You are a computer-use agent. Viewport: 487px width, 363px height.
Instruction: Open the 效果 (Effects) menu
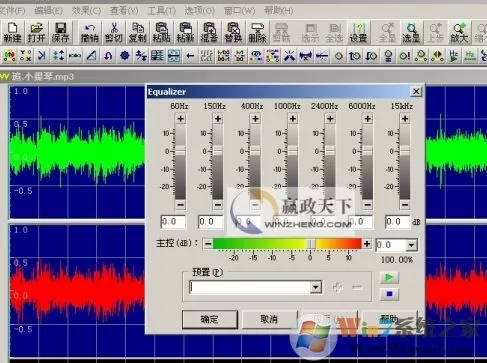[86, 11]
